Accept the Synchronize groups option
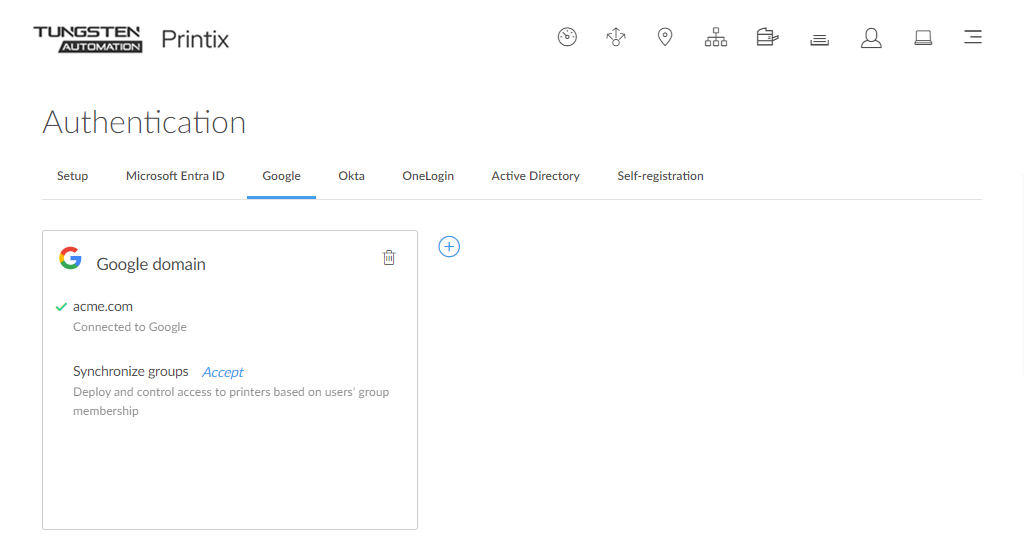 click(x=222, y=372)
